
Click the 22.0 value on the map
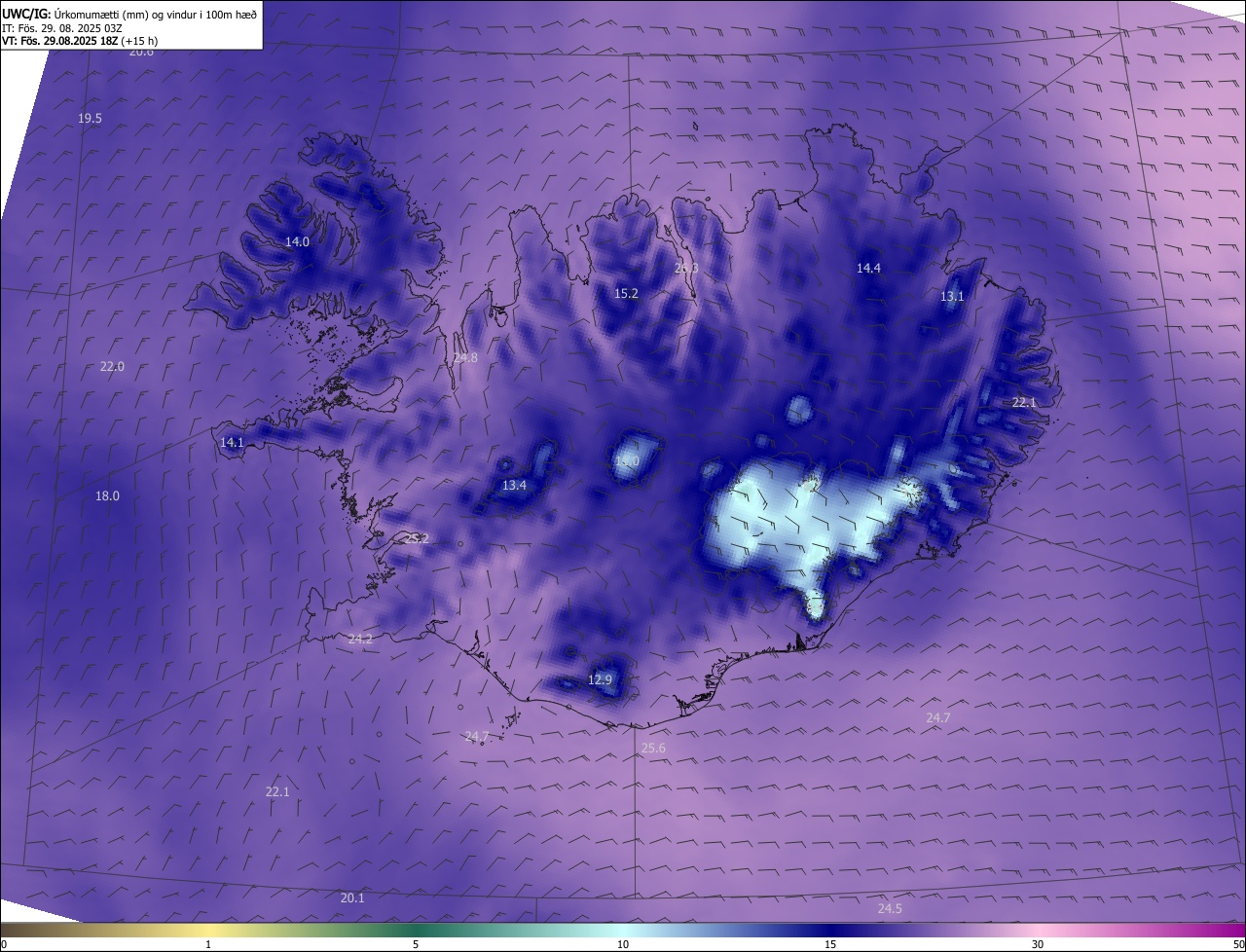[112, 367]
